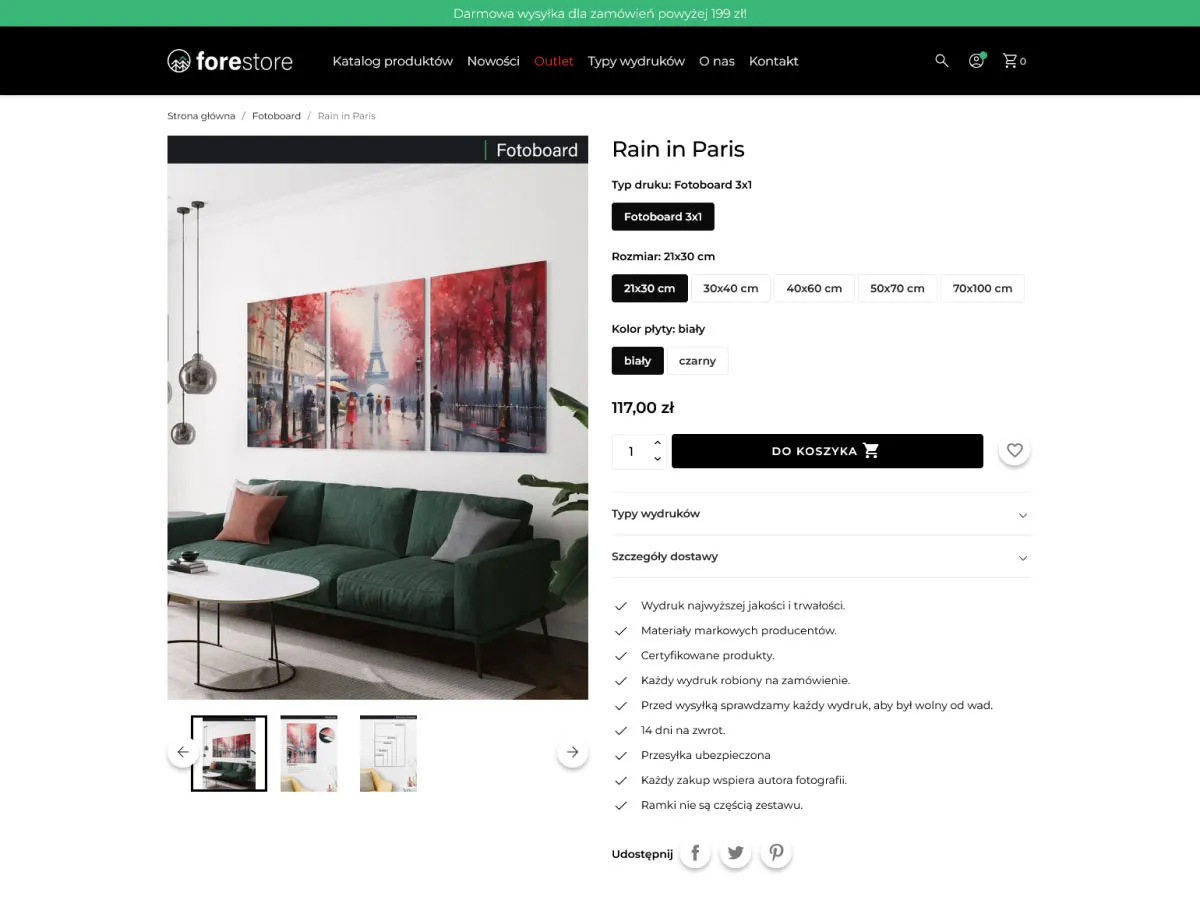
Task: Follow Fotoboard breadcrumb link
Action: click(x=276, y=116)
